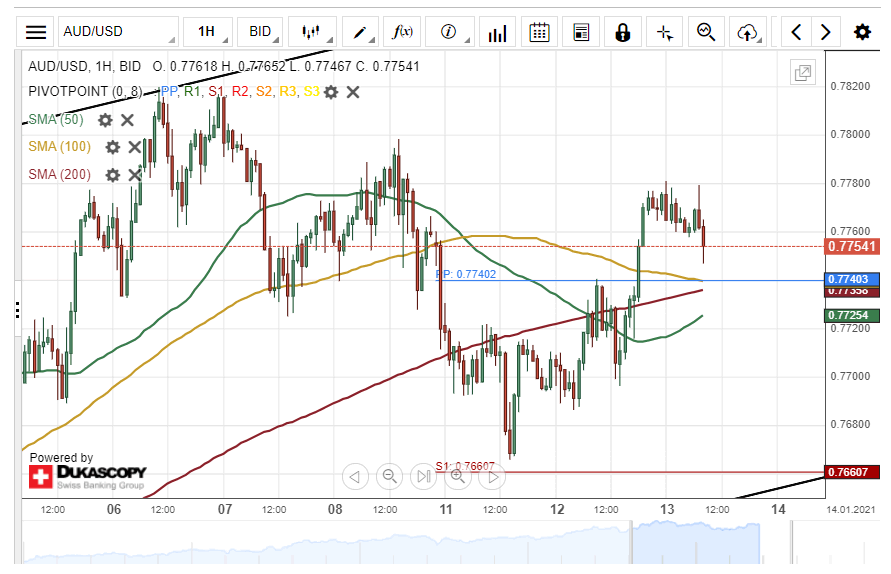Open the hamburger main menu
Viewport: 891px width, 574px height.
pyautogui.click(x=36, y=32)
